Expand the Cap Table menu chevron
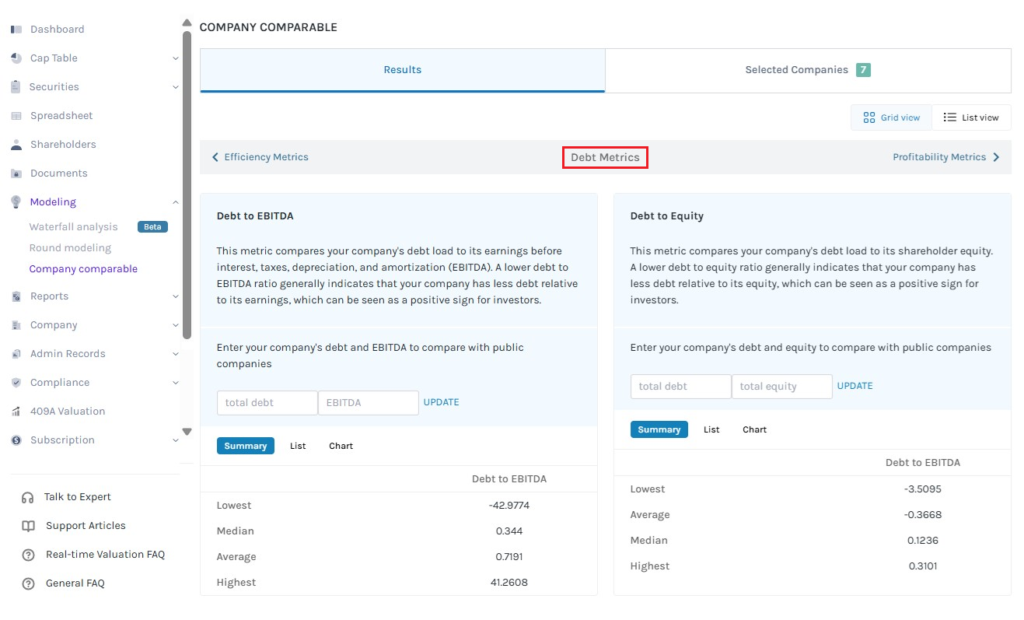The image size is (1024, 620). coord(175,58)
